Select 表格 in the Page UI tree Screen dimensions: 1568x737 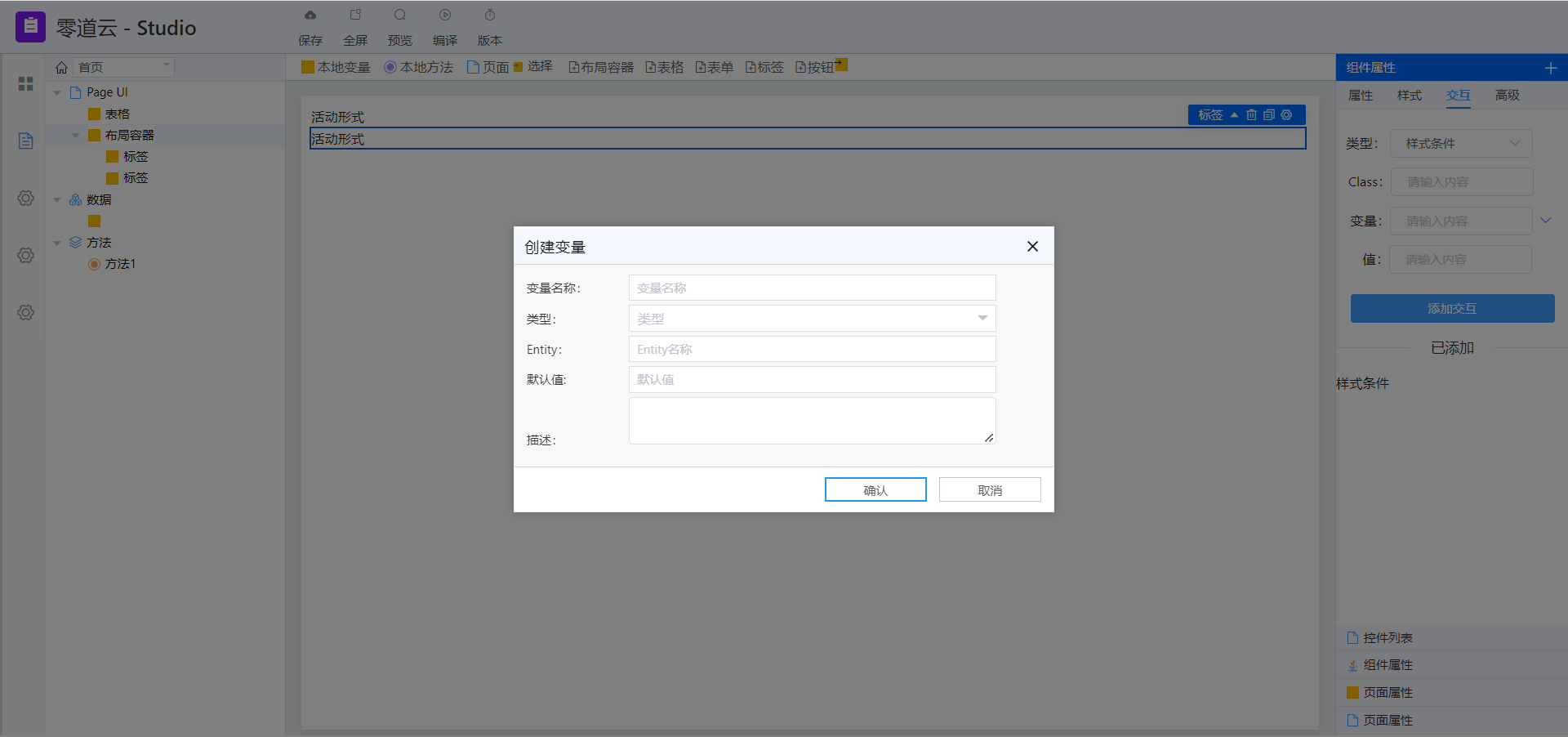[x=117, y=114]
